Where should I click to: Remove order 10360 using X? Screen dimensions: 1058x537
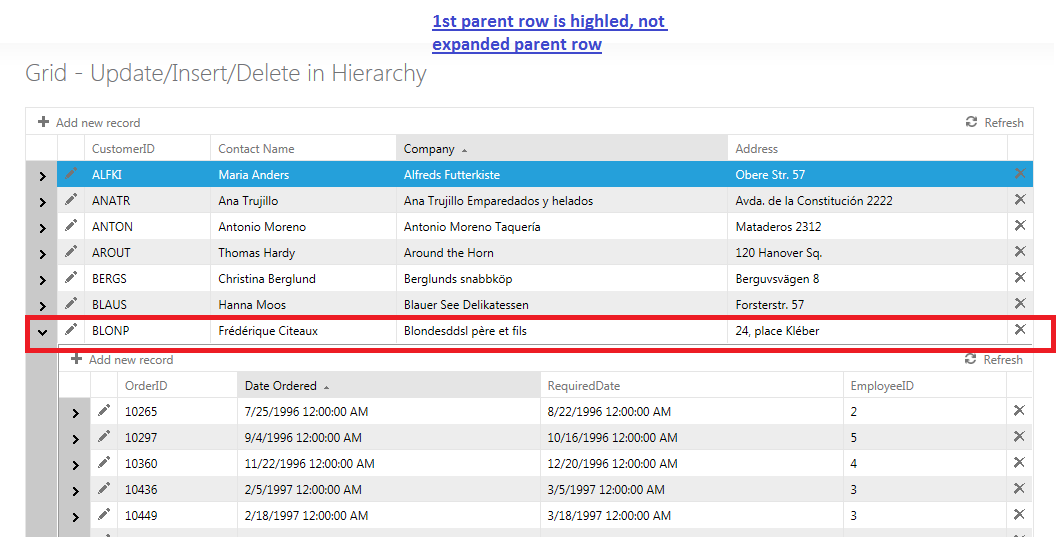pyautogui.click(x=1020, y=462)
